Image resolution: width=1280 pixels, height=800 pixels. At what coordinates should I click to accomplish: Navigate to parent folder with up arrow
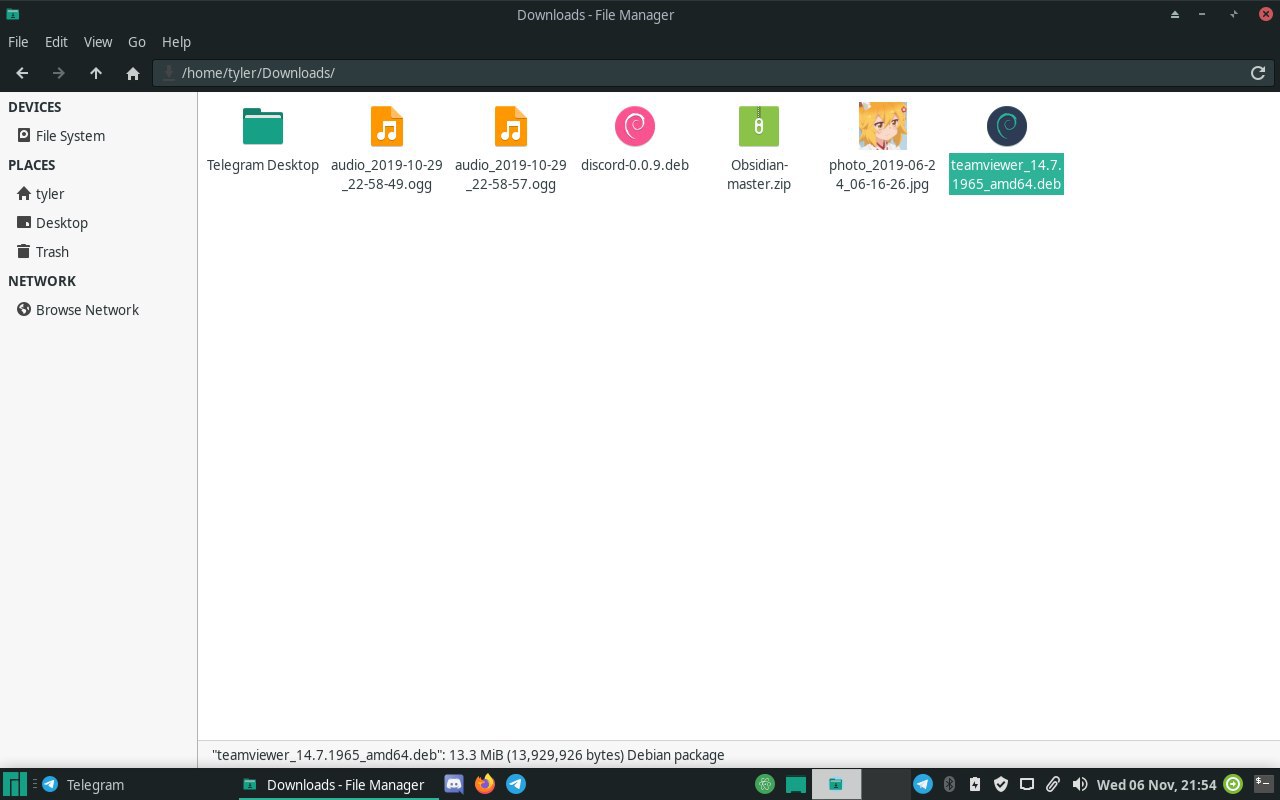96,73
